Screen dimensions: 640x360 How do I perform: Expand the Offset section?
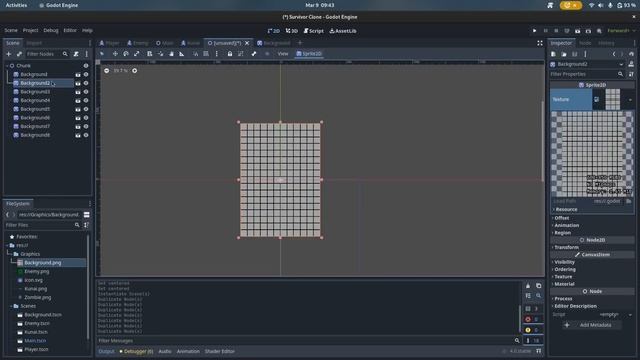[561, 218]
